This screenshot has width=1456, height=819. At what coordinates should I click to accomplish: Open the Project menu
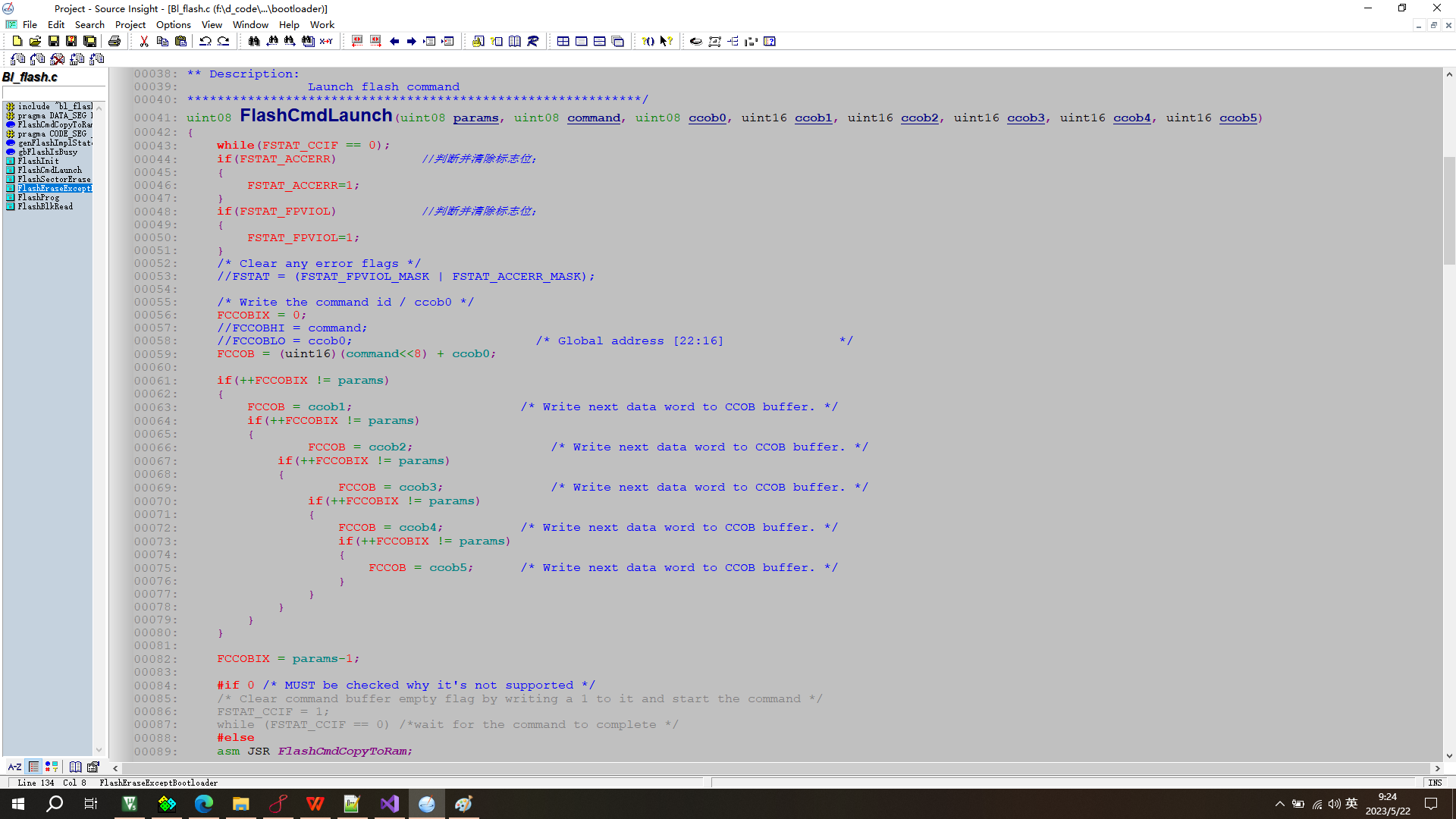click(x=130, y=25)
